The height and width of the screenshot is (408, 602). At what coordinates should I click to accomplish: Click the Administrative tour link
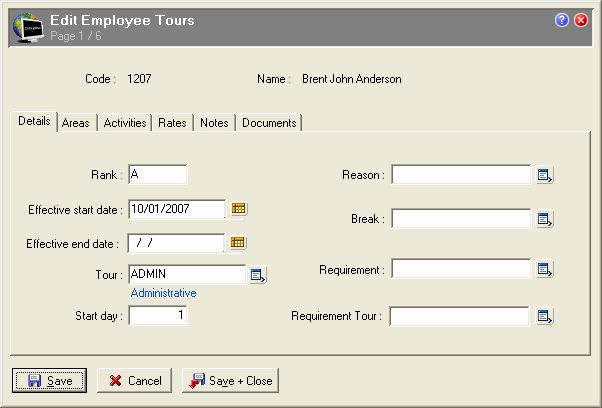pos(163,293)
